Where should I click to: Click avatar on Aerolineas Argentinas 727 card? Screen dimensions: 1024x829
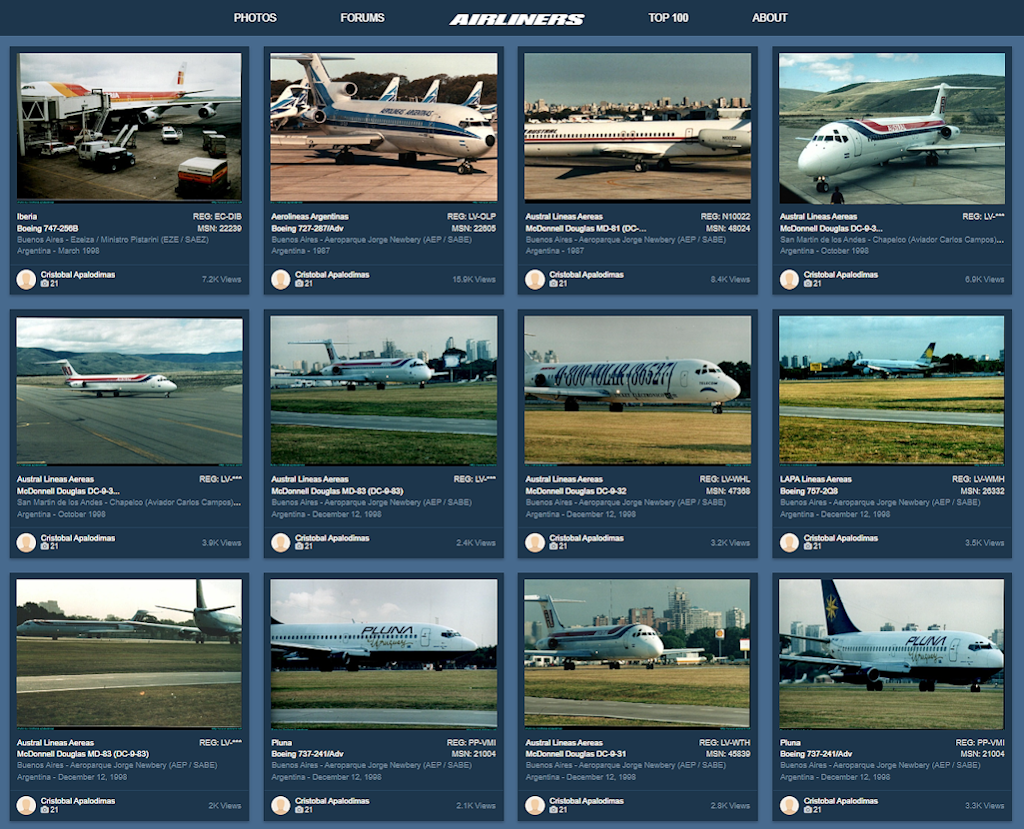pyautogui.click(x=280, y=279)
